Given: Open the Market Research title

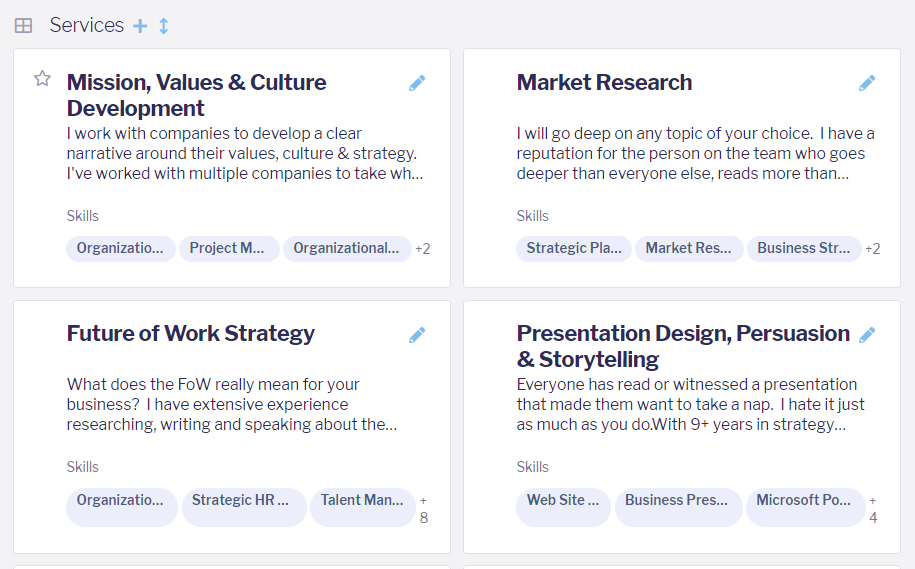Looking at the screenshot, I should click(x=604, y=83).
